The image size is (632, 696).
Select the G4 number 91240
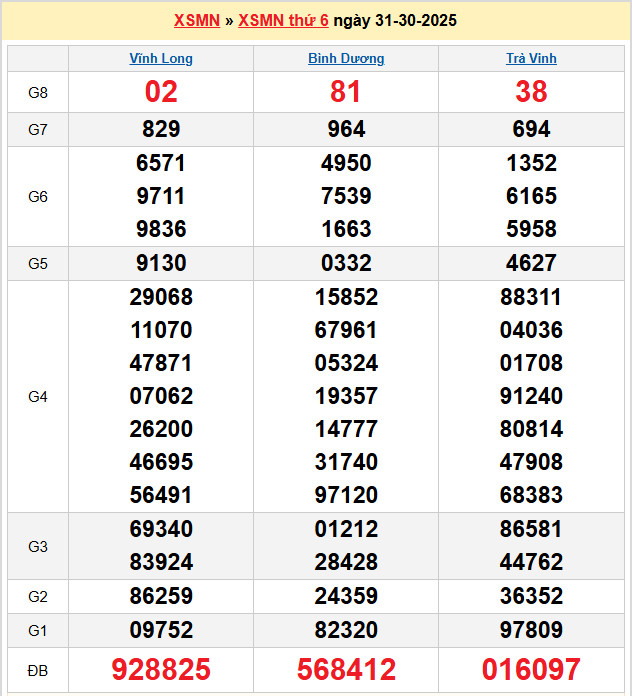click(x=531, y=396)
